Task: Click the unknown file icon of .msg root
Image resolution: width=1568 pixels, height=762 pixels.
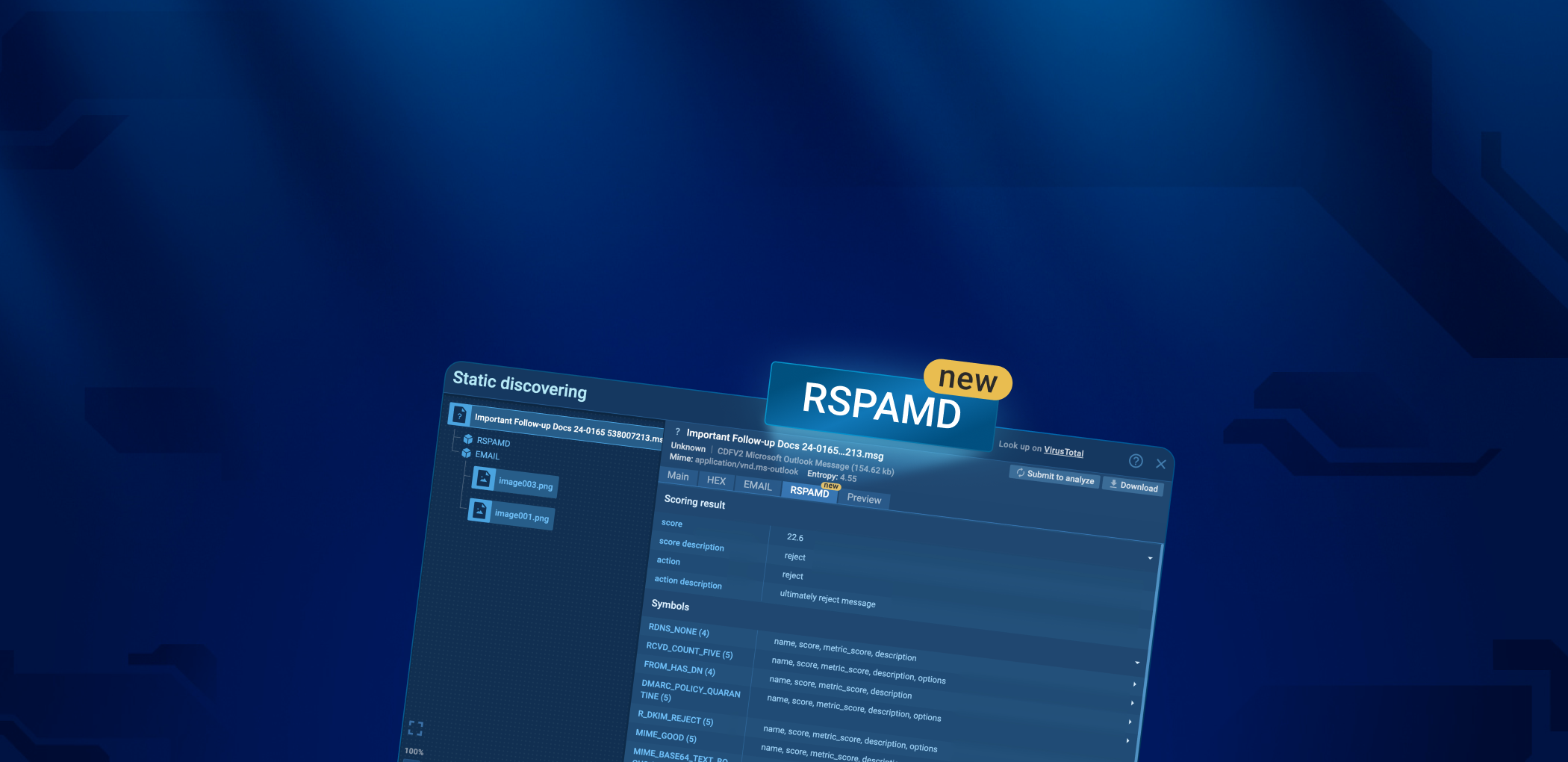Action: coord(460,415)
